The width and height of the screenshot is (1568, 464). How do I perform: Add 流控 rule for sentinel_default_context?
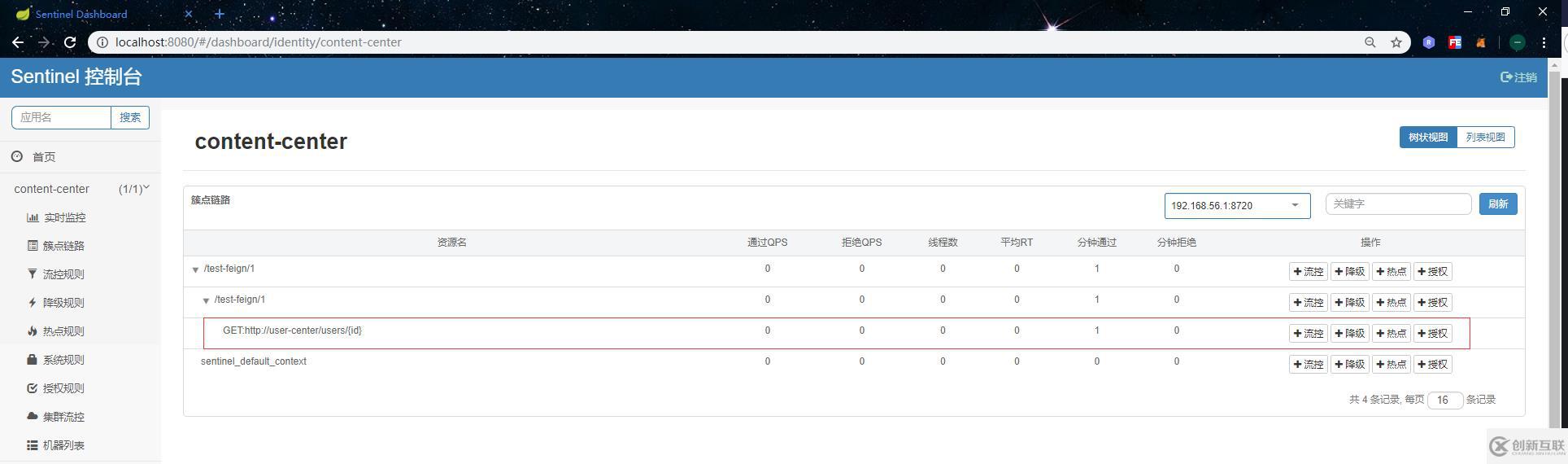pos(1309,365)
